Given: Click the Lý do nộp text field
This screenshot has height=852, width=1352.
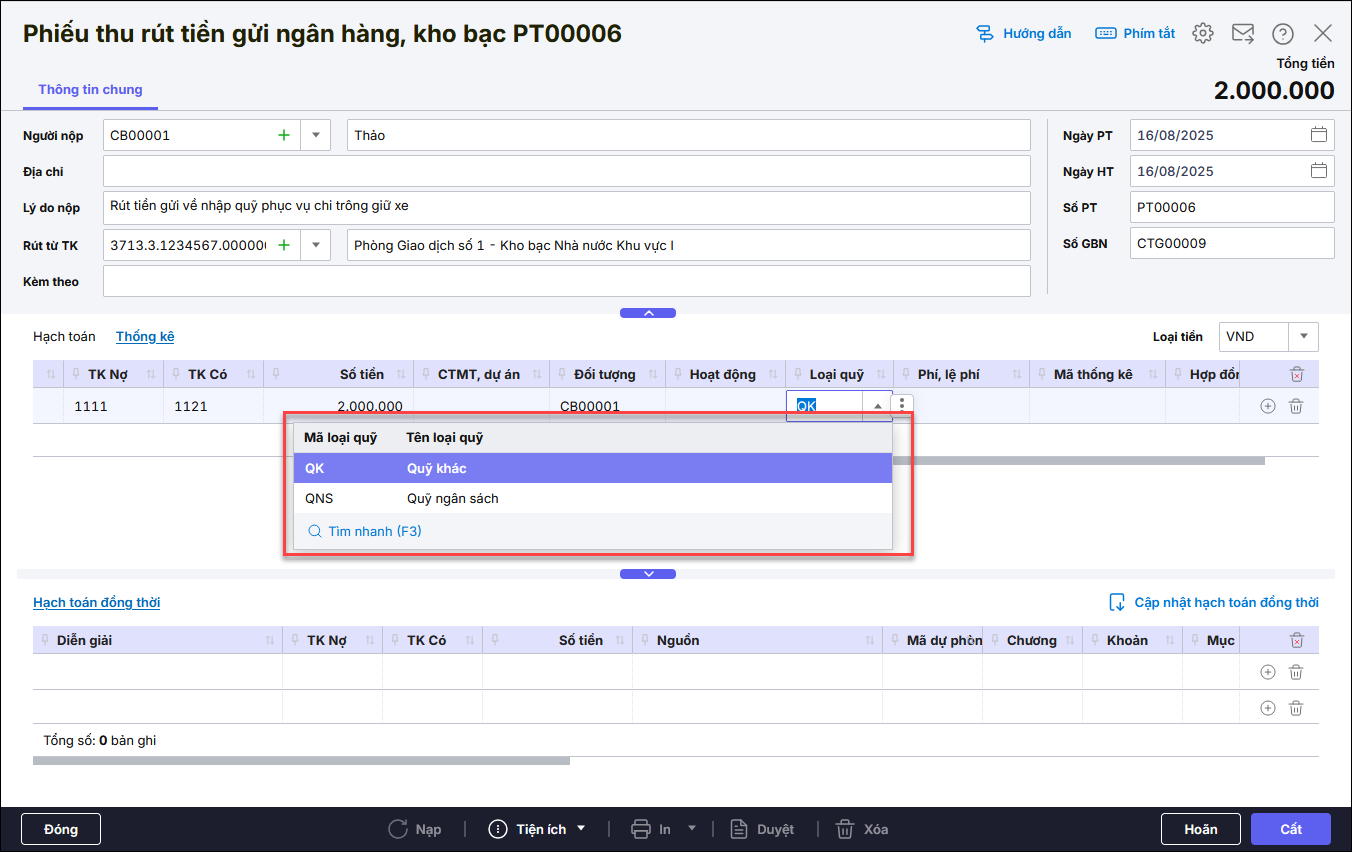Looking at the screenshot, I should [566, 207].
